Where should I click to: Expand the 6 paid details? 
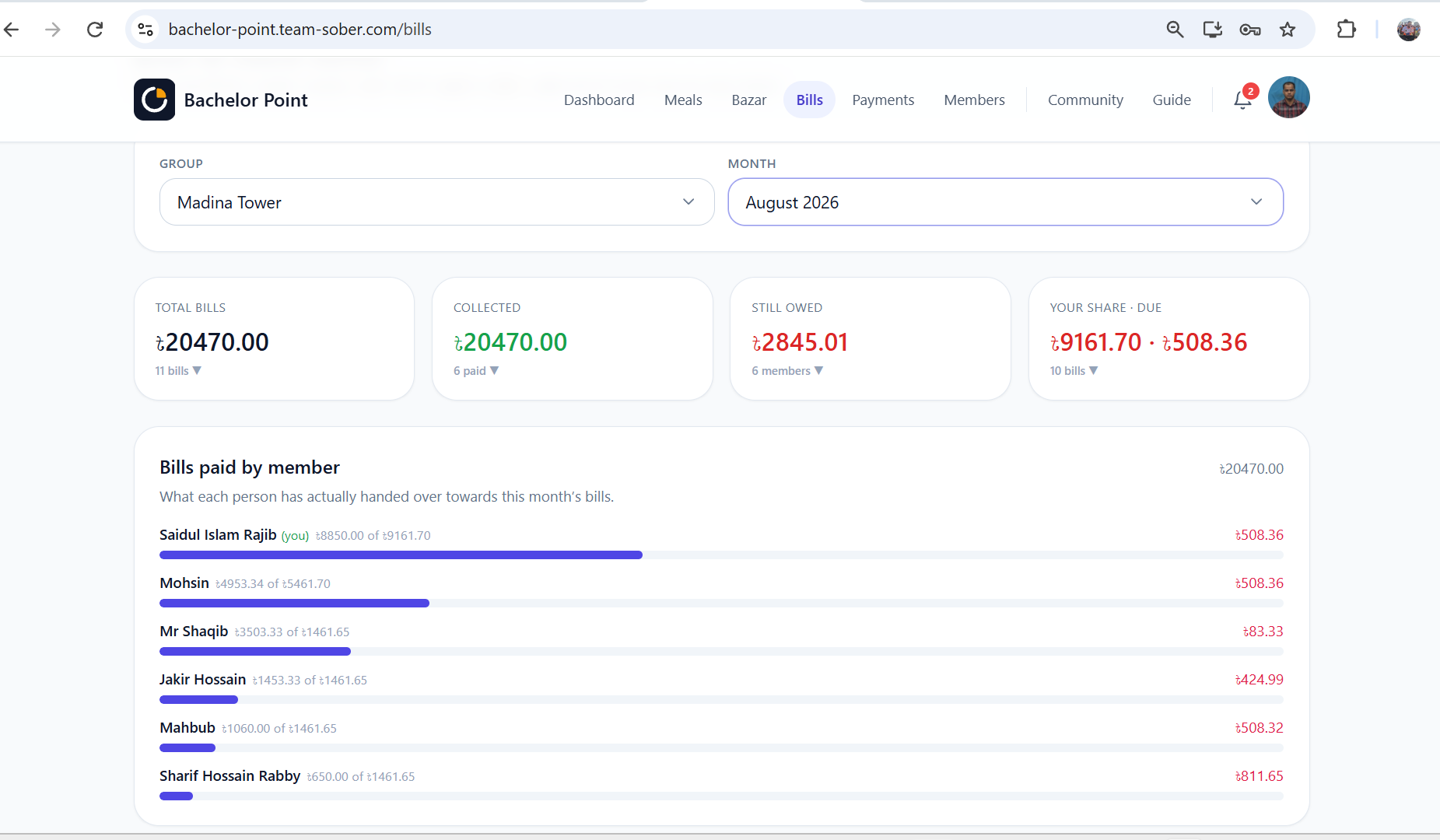click(476, 371)
